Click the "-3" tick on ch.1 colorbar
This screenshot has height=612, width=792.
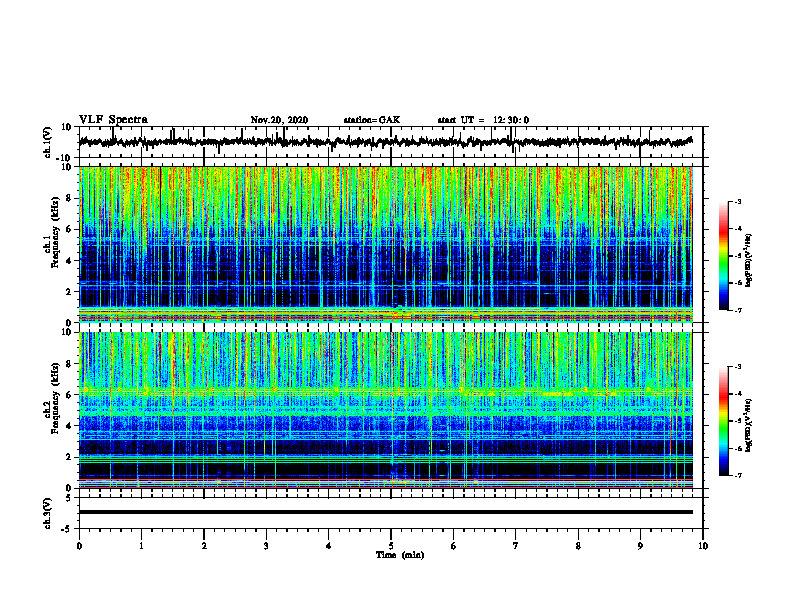[x=737, y=201]
